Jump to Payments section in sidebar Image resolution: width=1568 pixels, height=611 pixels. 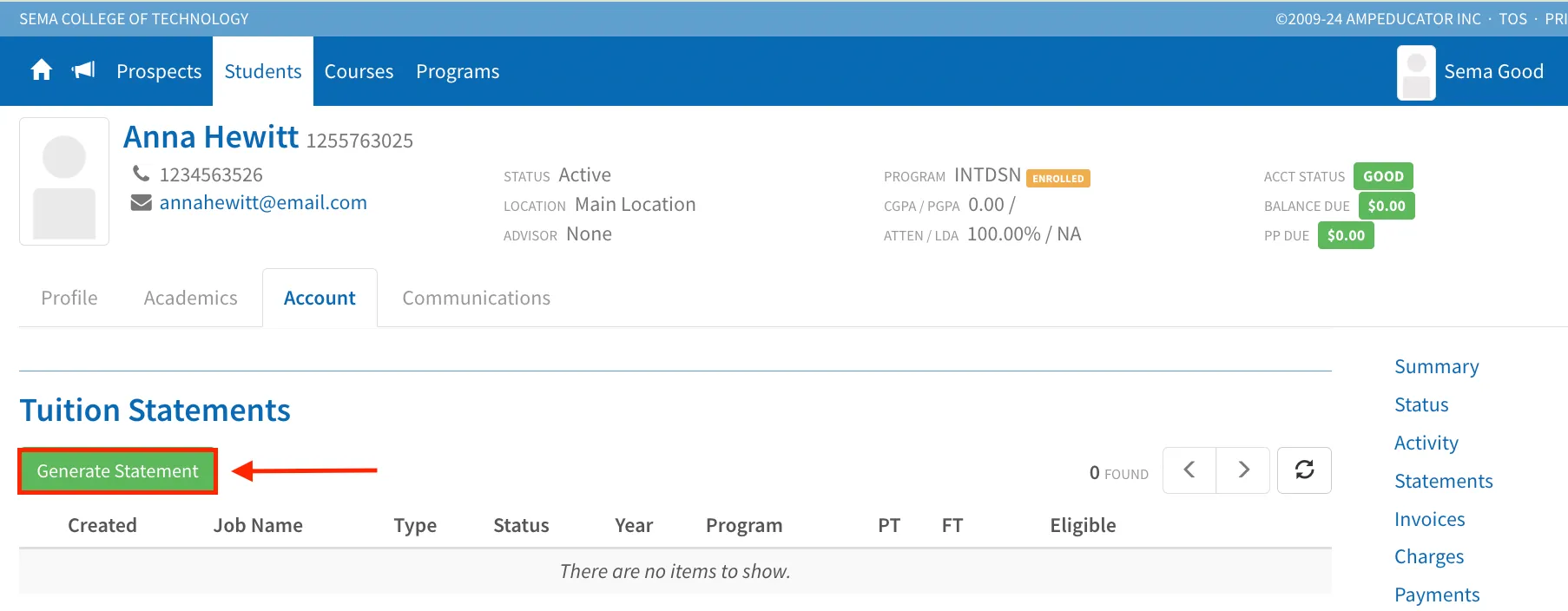(x=1437, y=595)
